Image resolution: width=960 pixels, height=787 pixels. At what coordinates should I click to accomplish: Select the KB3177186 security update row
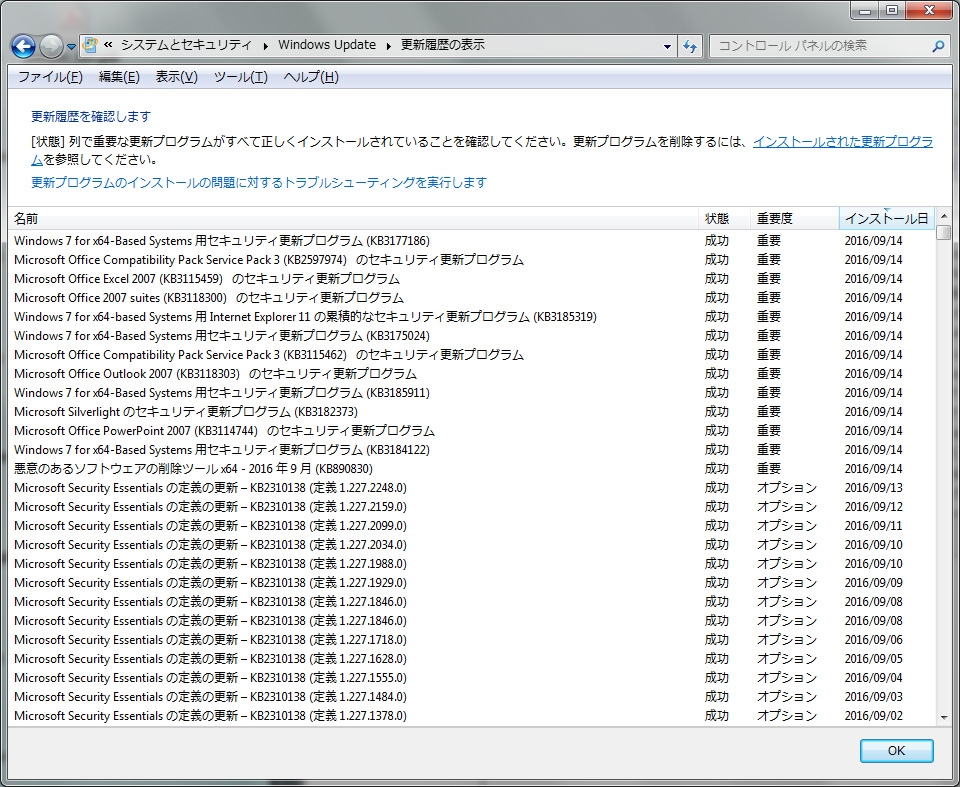tap(471, 241)
